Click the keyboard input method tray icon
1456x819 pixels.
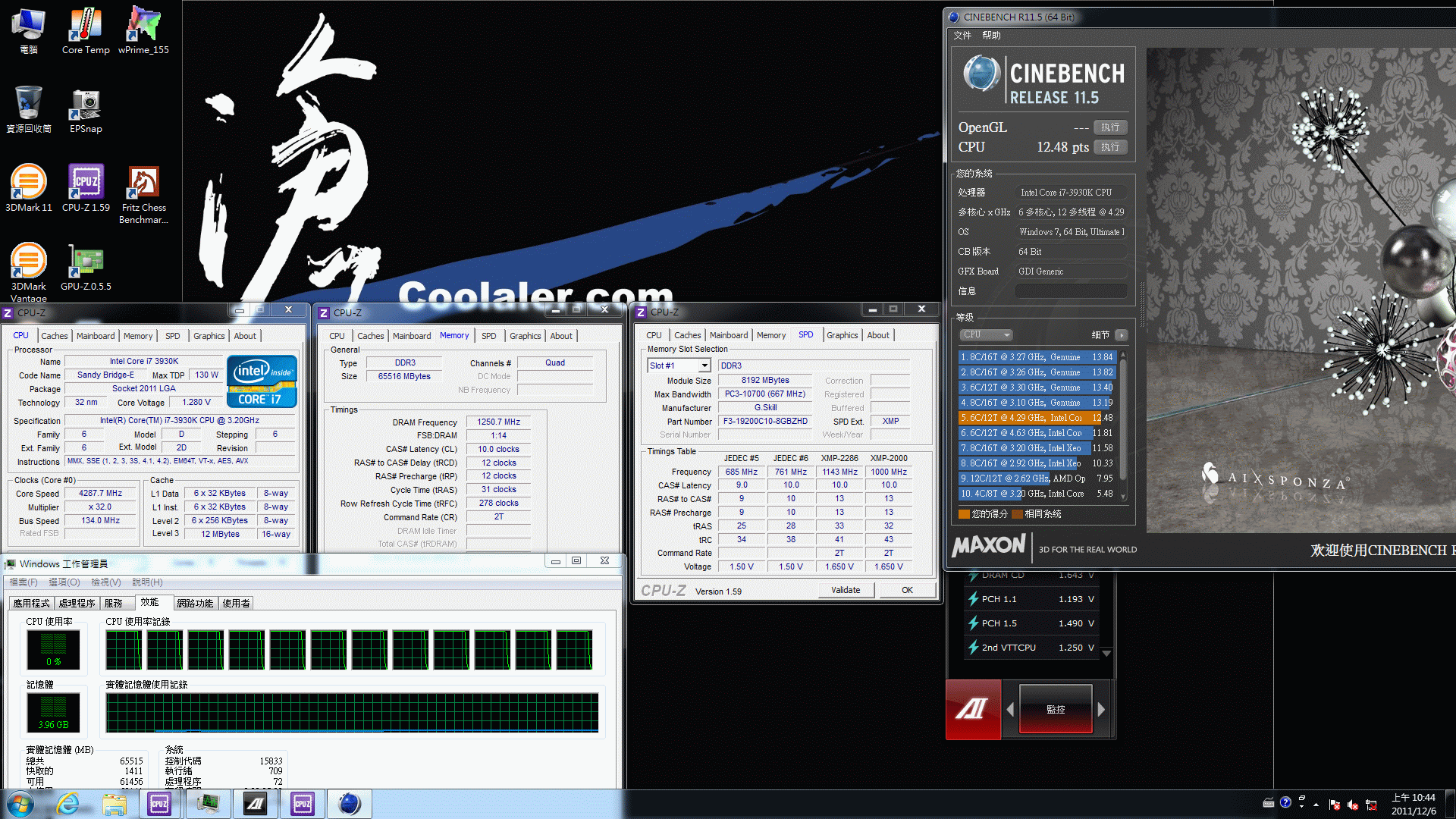(x=1269, y=802)
